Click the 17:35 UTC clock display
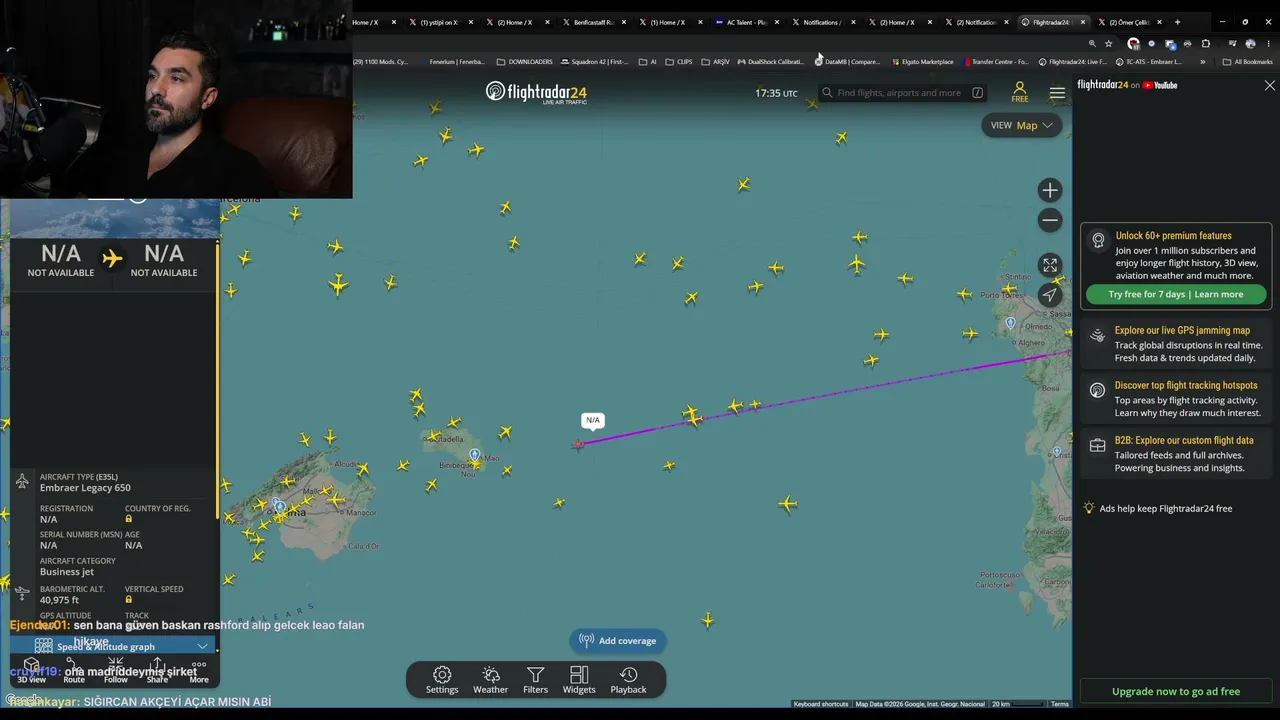 [776, 93]
